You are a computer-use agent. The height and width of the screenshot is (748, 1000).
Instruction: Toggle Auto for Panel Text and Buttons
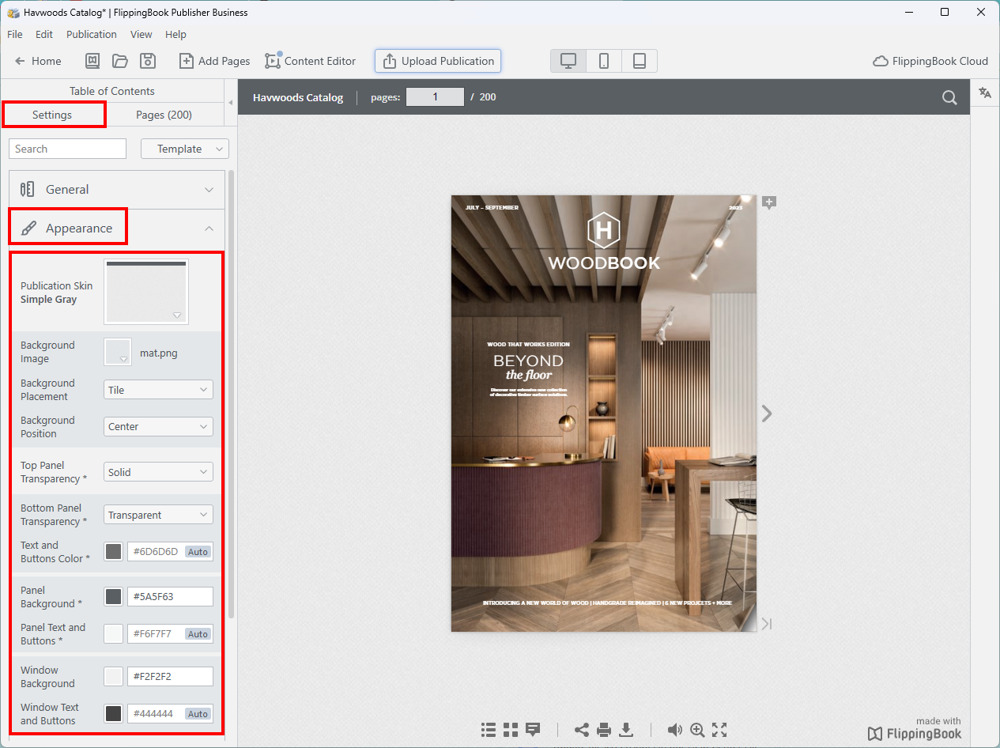[198, 634]
